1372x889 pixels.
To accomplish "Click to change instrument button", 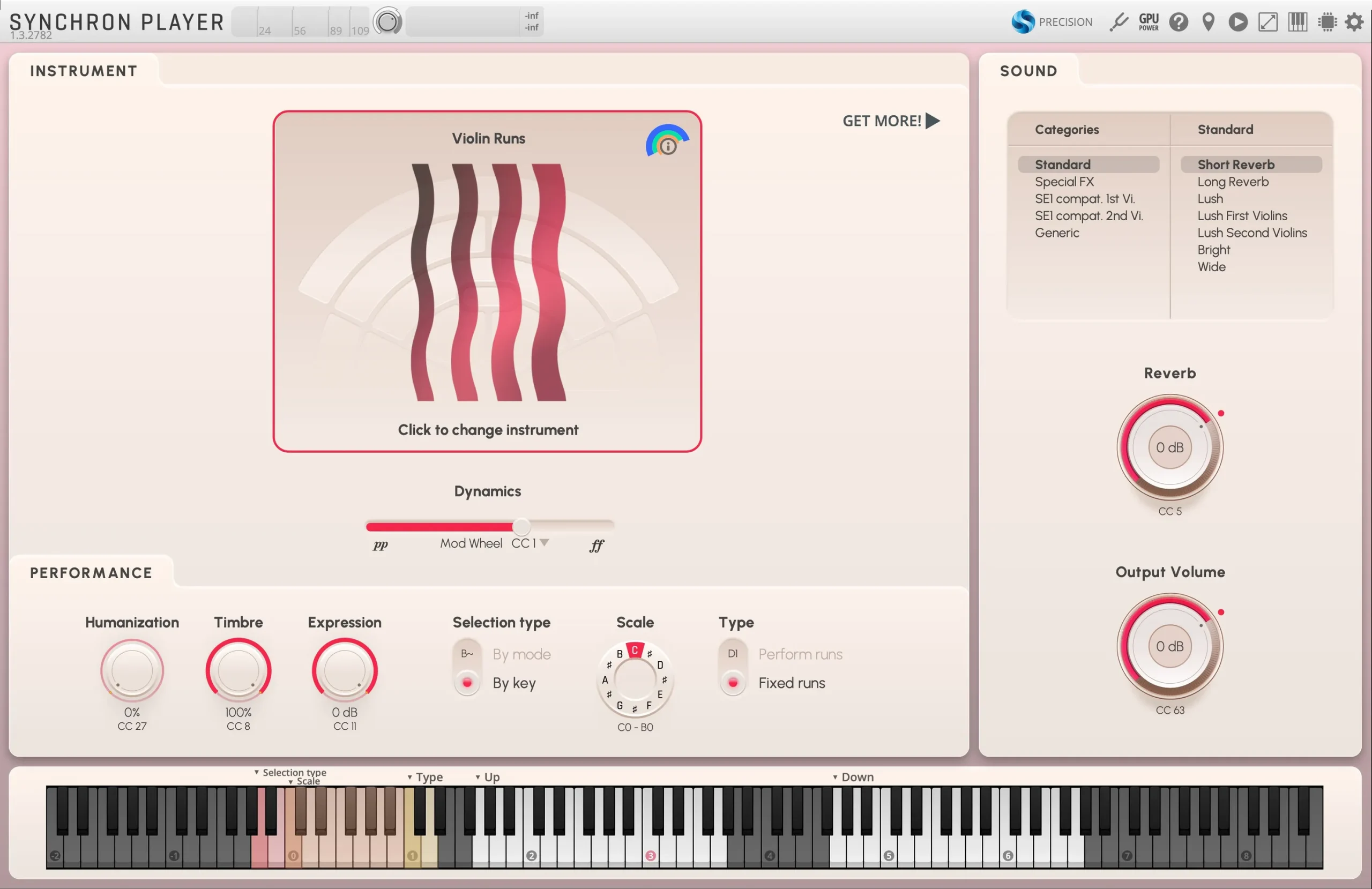I will pyautogui.click(x=488, y=430).
